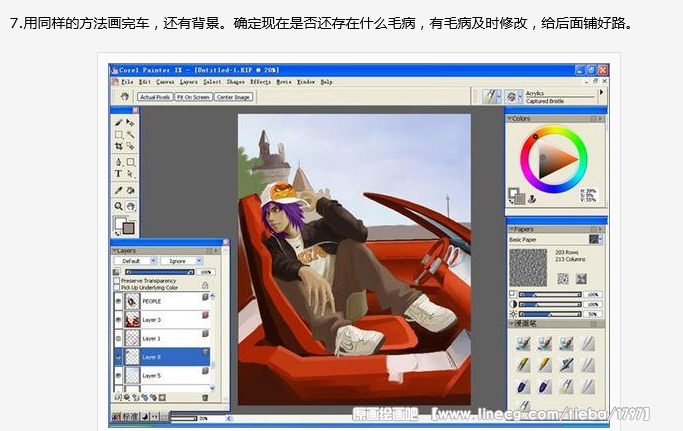Open Default composite method dropdown
683x431 pixels.
tap(135, 261)
